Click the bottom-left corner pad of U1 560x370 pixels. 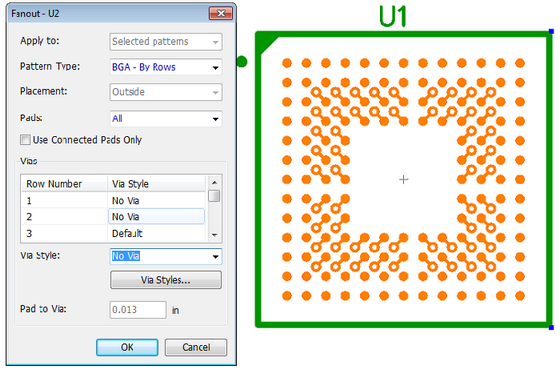[x=287, y=296]
